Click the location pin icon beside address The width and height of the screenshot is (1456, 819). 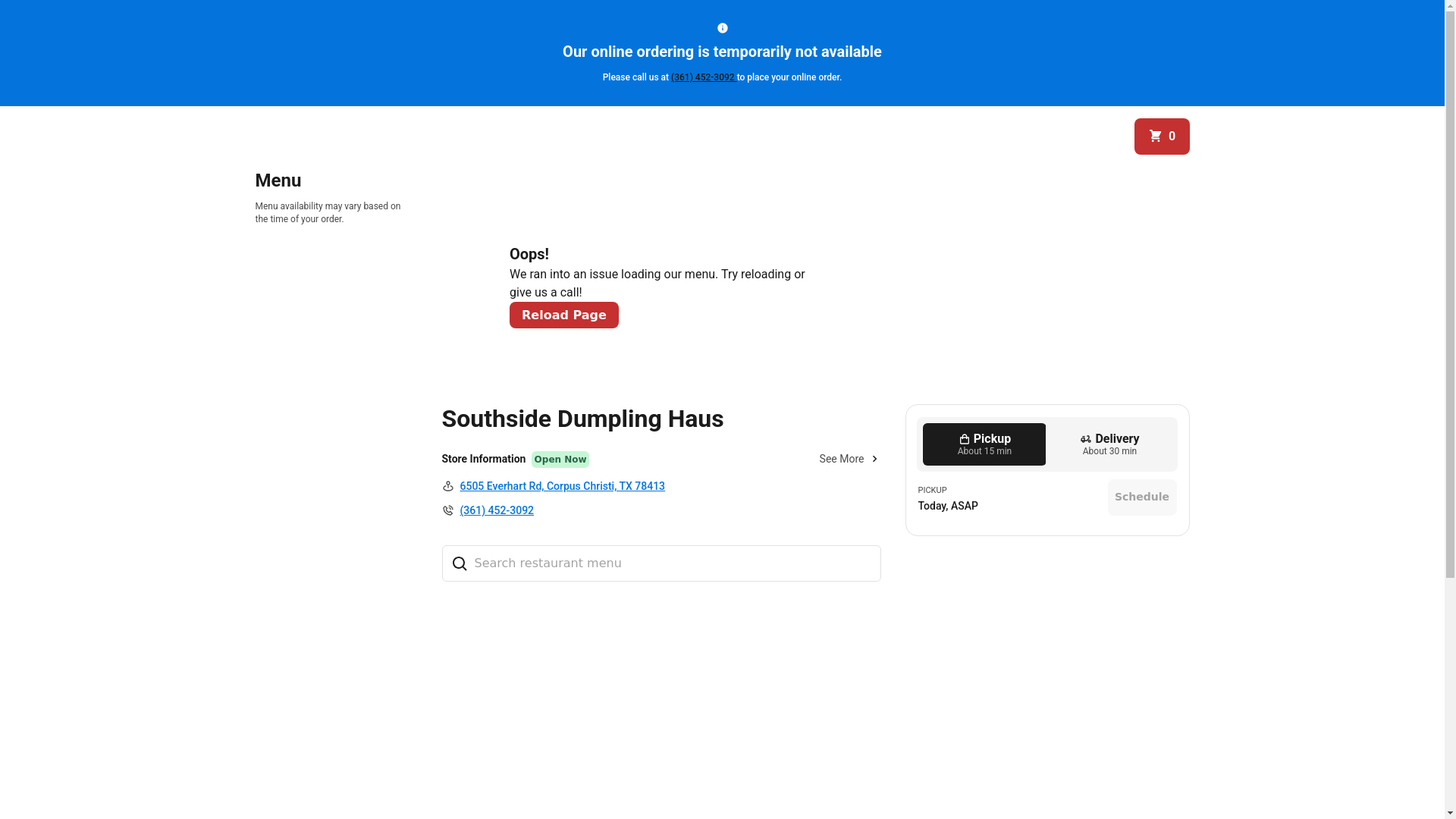pyautogui.click(x=447, y=486)
